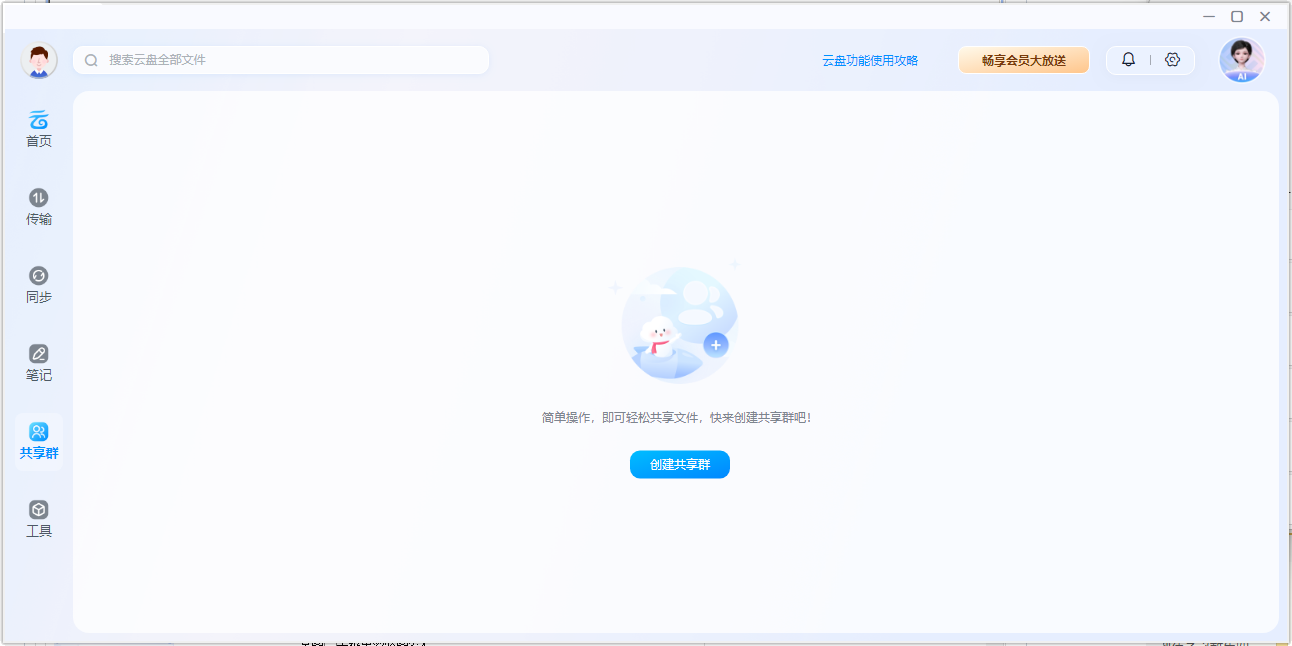Open the 传输 transfer section
The image size is (1292, 646).
[x=39, y=207]
